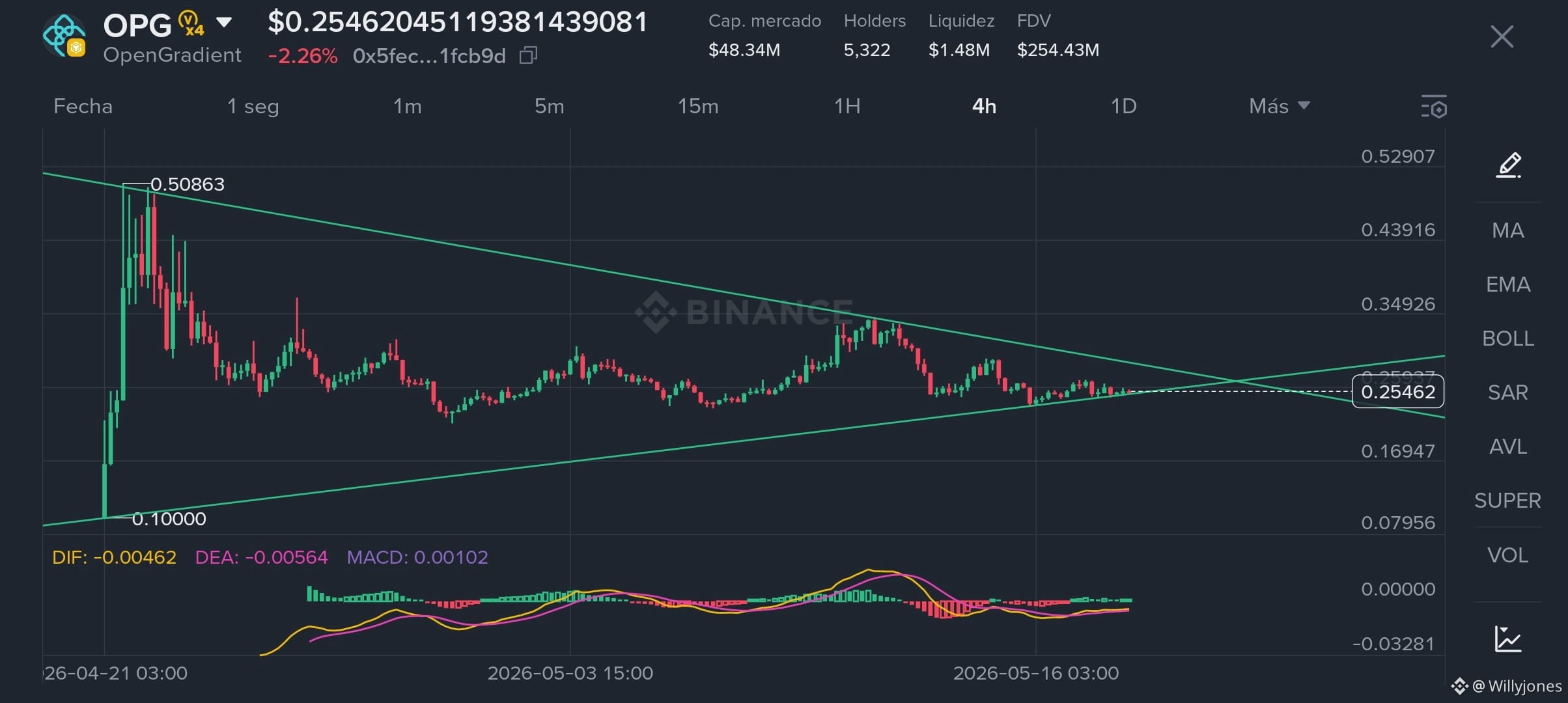Switch to the 5m timeframe

coord(549,106)
